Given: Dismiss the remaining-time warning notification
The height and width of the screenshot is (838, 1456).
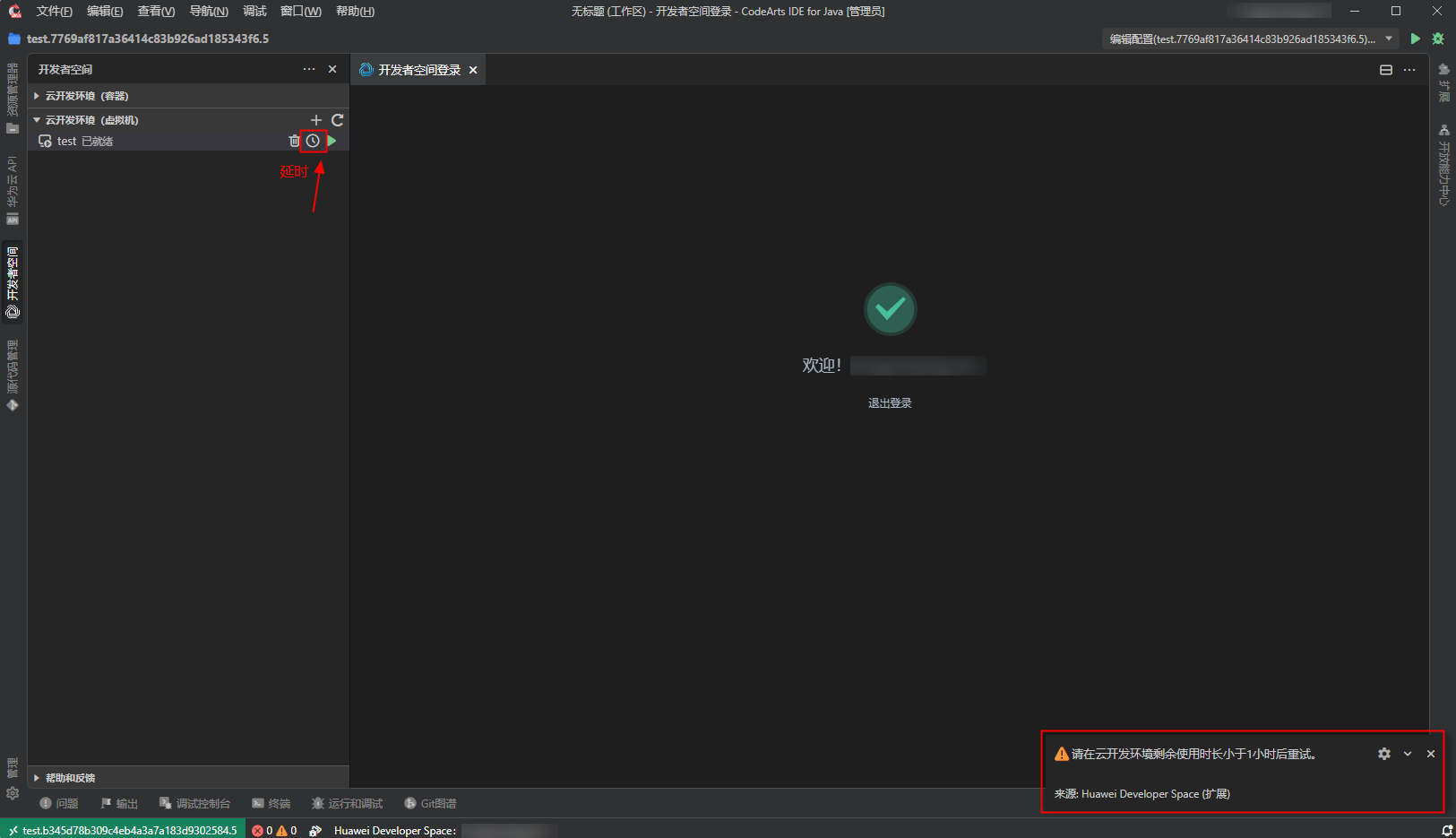Looking at the screenshot, I should (x=1431, y=754).
